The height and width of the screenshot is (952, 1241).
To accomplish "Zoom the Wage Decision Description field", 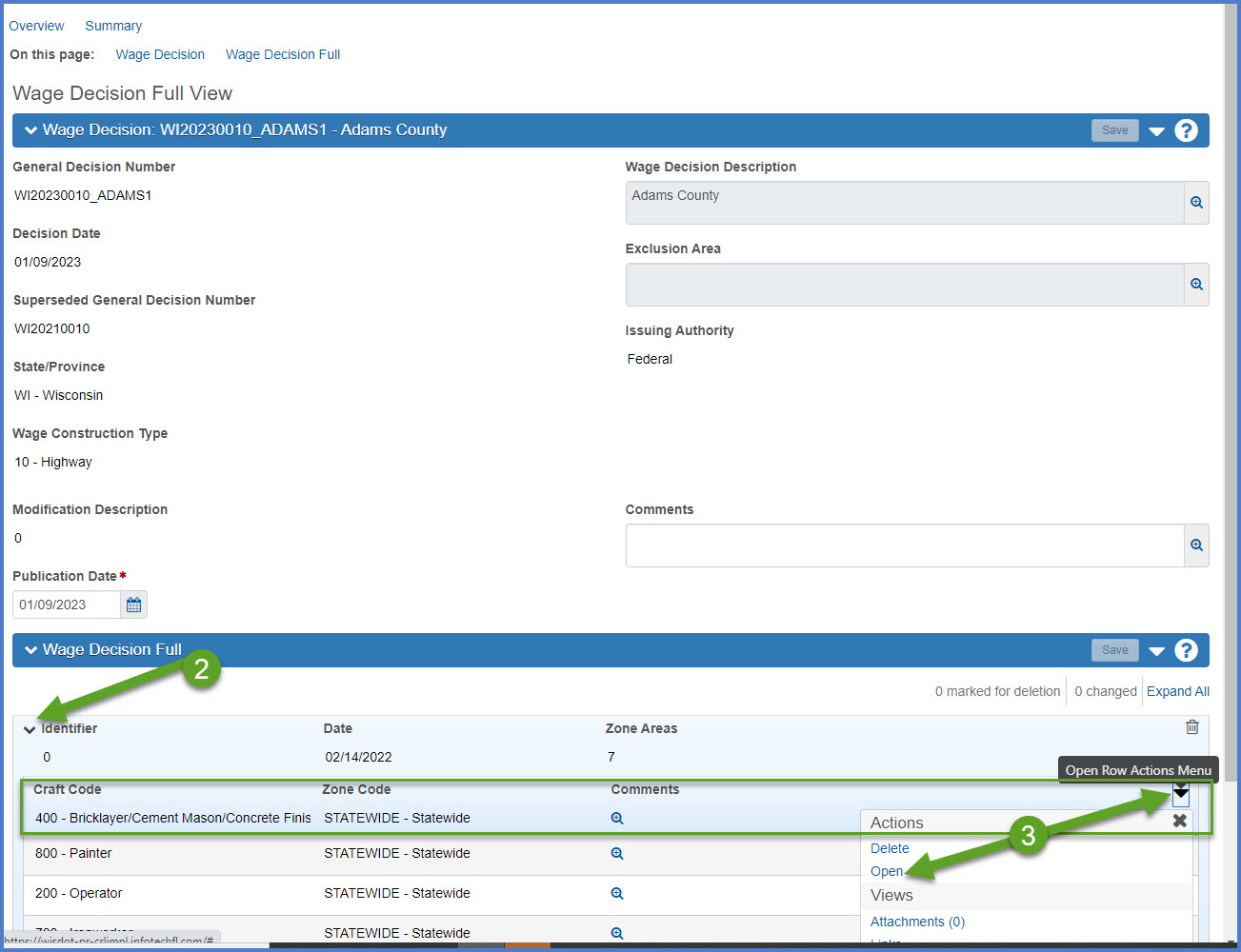I will tap(1196, 203).
